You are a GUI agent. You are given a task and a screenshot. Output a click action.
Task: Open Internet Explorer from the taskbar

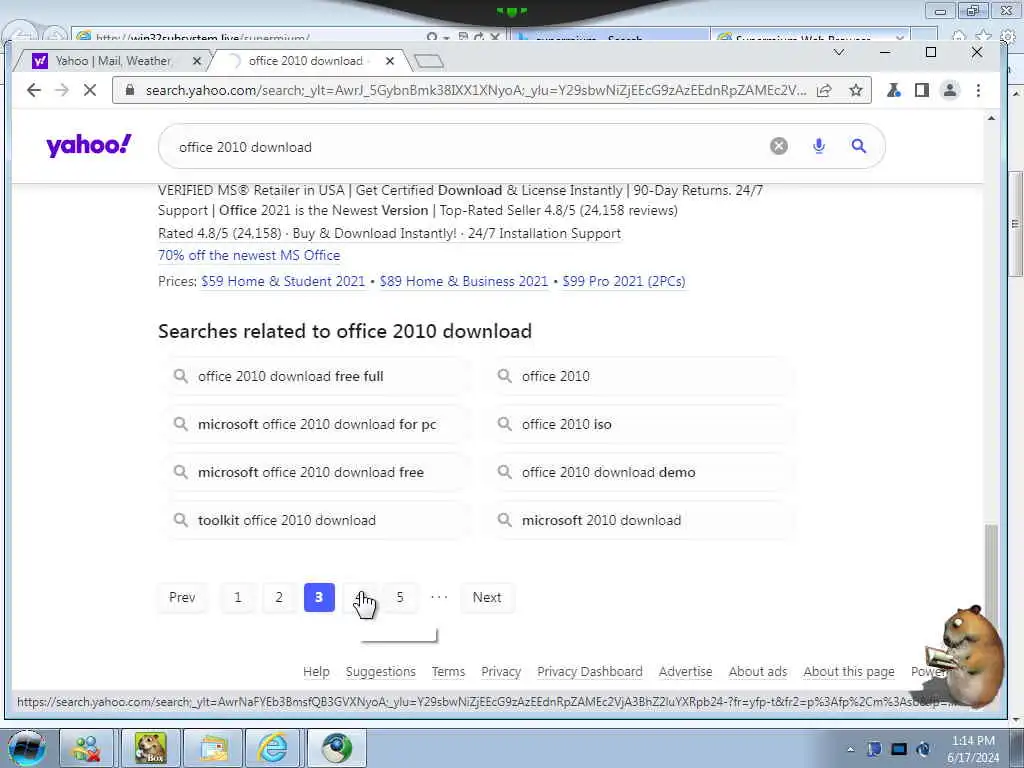tap(272, 748)
